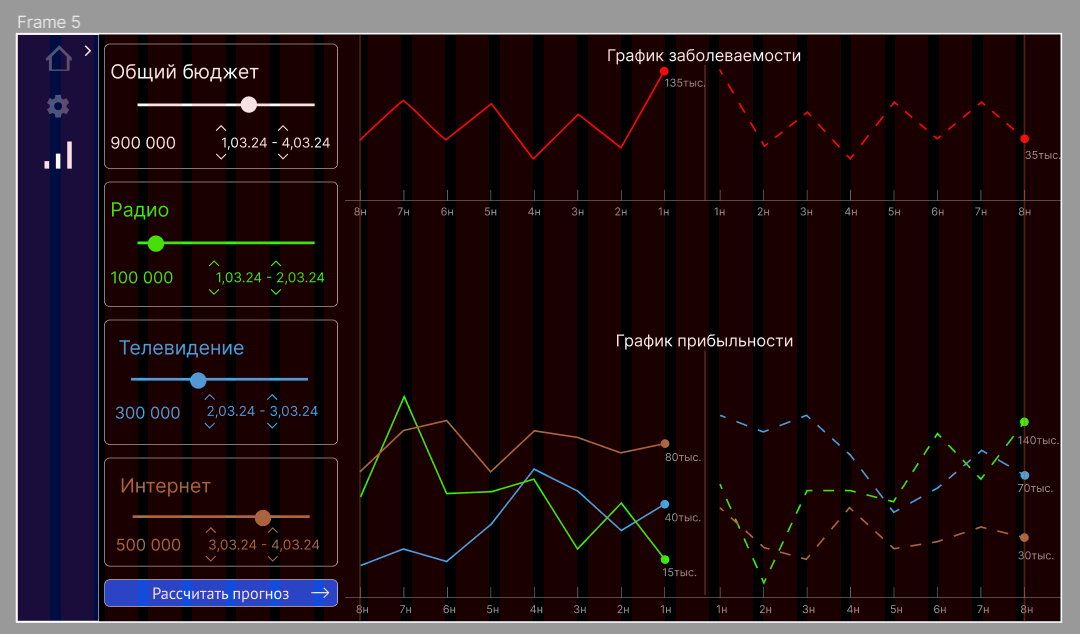Open settings via the gear icon
1080x634 pixels.
click(x=59, y=106)
